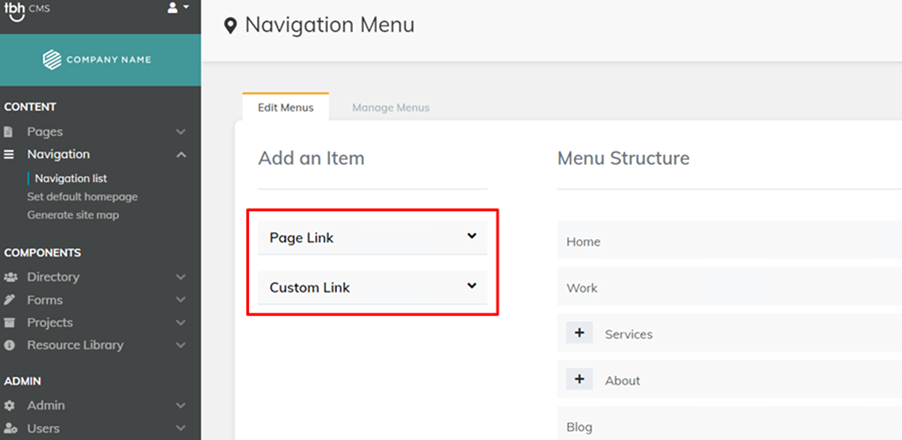The image size is (902, 440).
Task: Click the Admin gear icon
Action: click(x=9, y=405)
